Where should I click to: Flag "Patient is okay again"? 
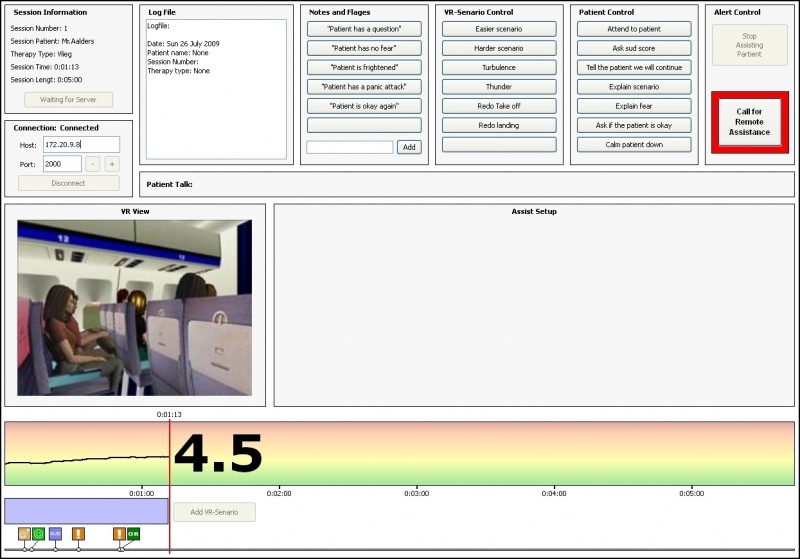point(364,106)
